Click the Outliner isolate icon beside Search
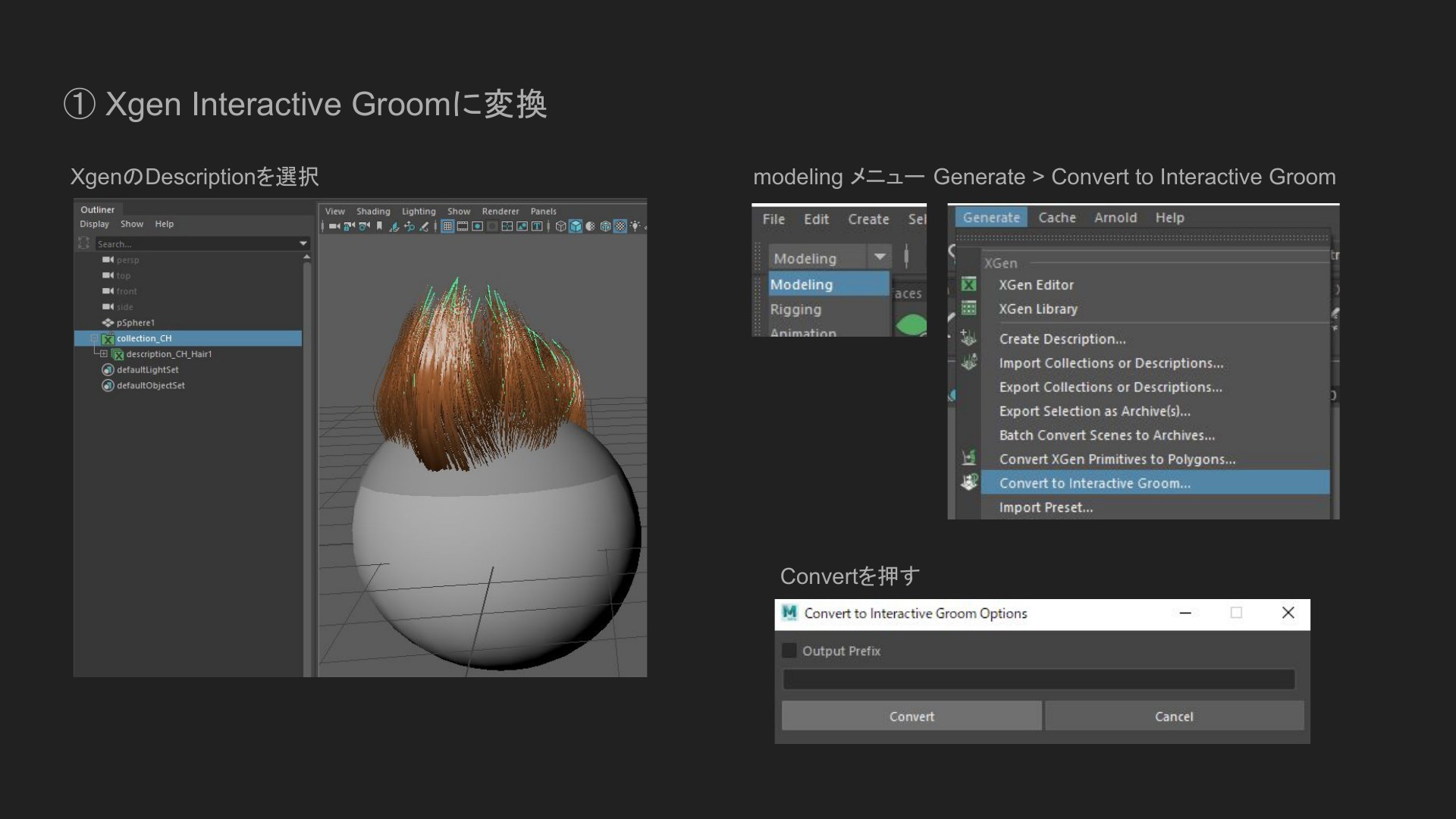 (83, 243)
